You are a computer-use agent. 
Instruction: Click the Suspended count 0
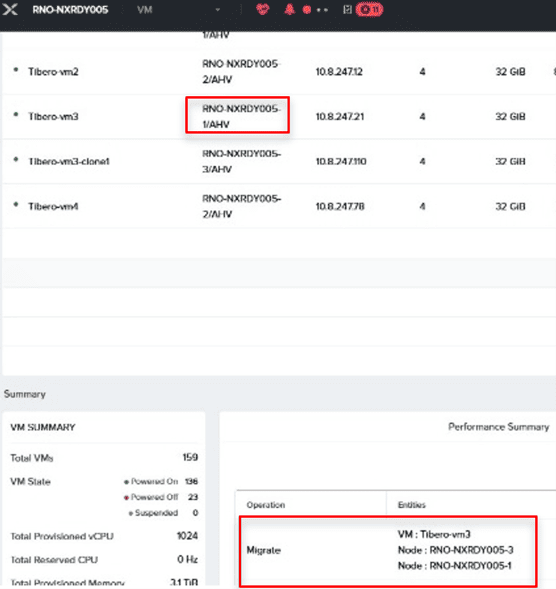[x=195, y=513]
